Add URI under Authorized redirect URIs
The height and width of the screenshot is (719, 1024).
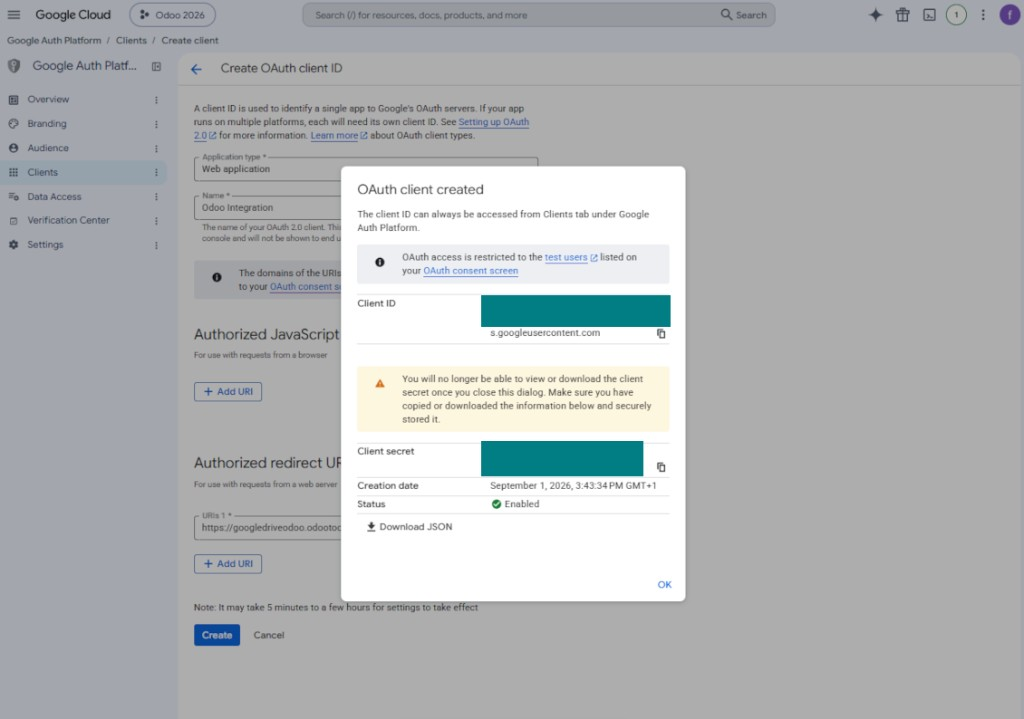(227, 564)
